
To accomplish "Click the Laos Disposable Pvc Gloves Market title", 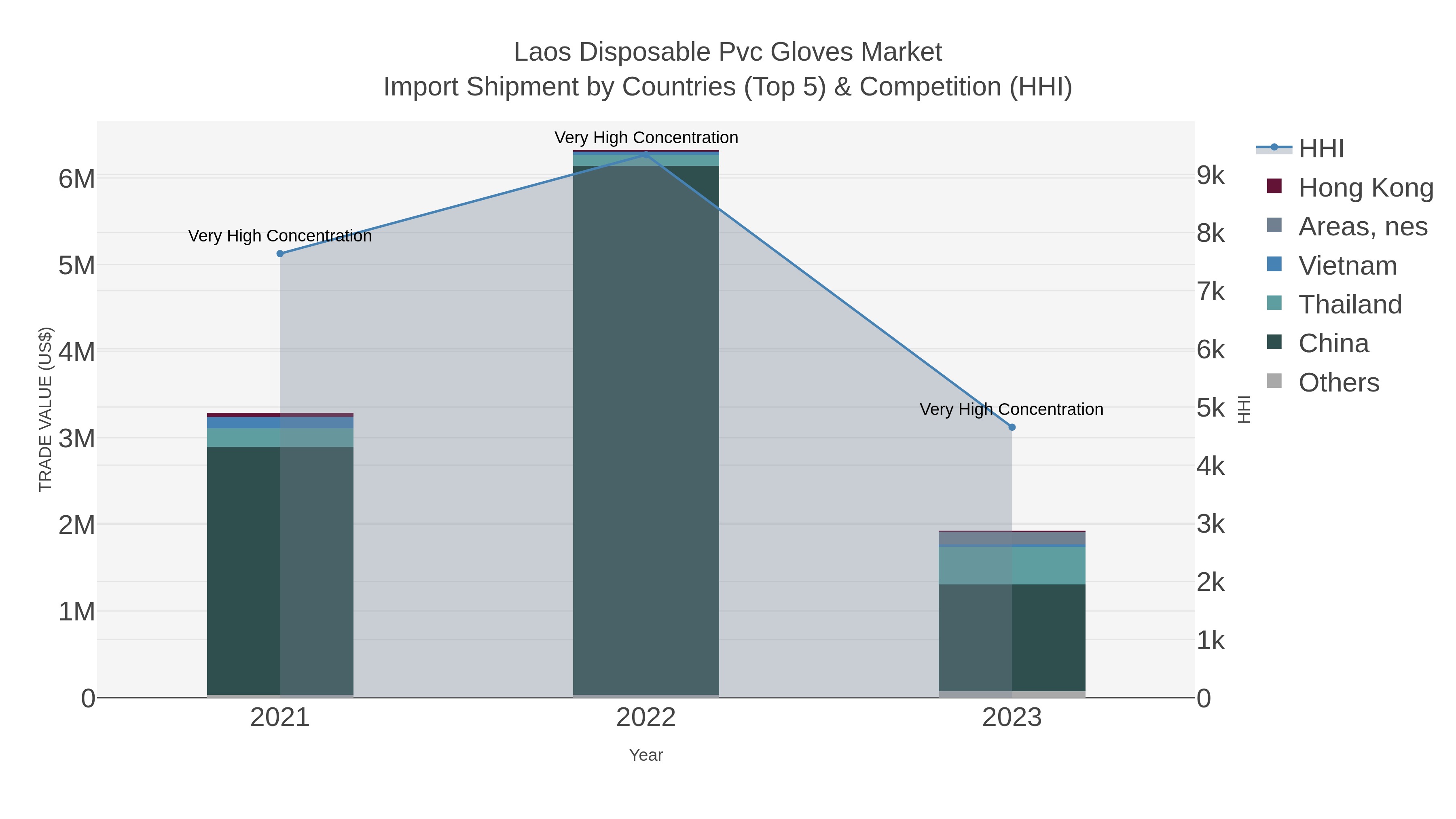I will pos(728,52).
